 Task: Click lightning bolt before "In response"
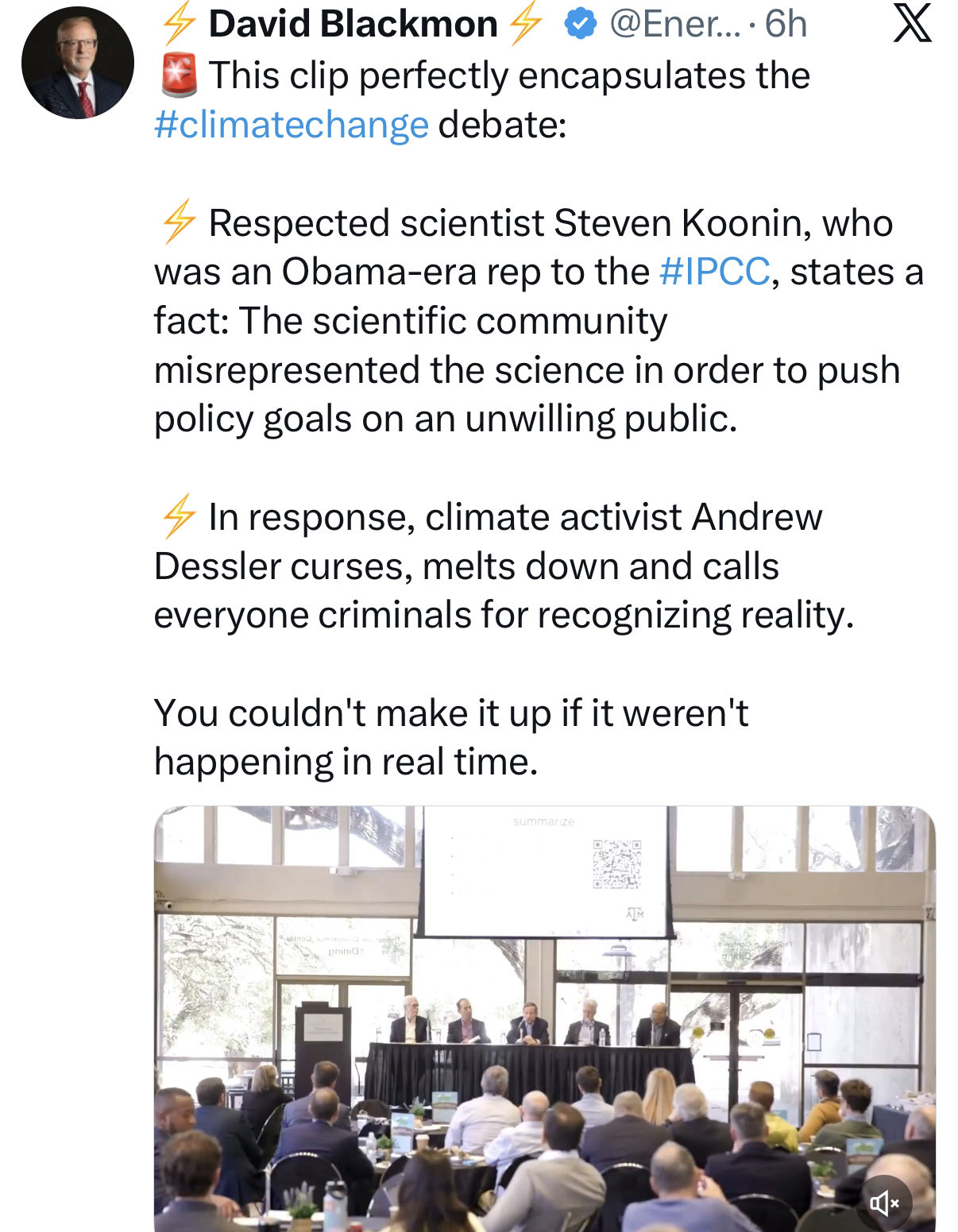[x=179, y=517]
